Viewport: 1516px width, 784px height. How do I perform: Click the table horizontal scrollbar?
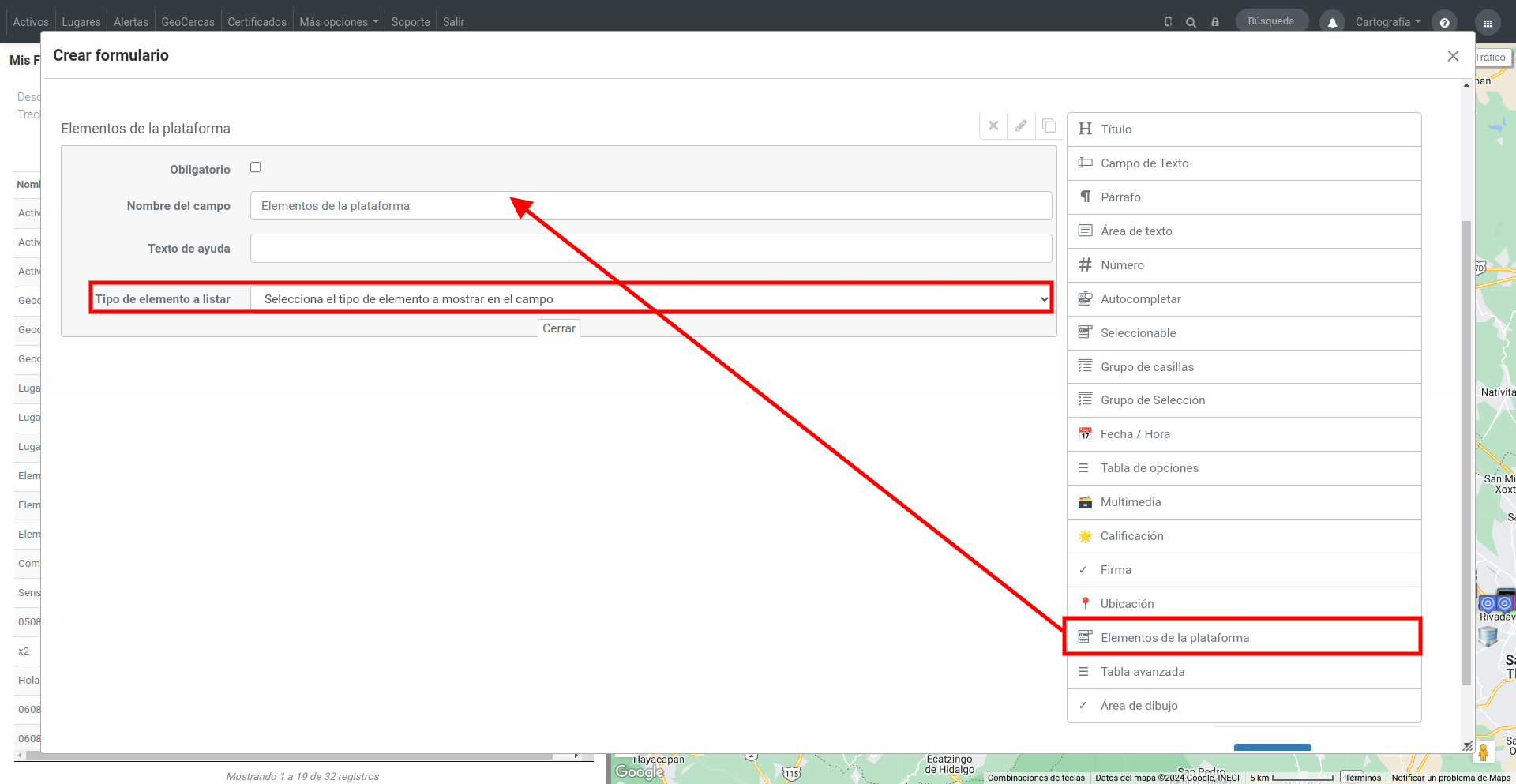[x=288, y=756]
